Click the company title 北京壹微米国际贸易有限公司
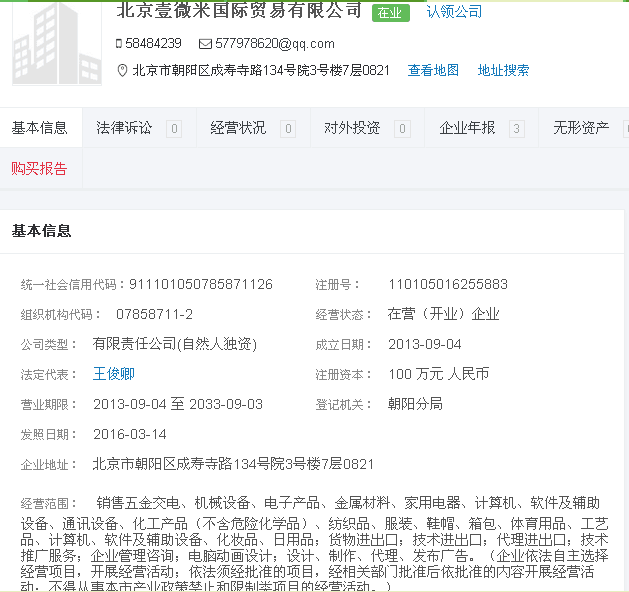629x592 pixels. point(239,11)
